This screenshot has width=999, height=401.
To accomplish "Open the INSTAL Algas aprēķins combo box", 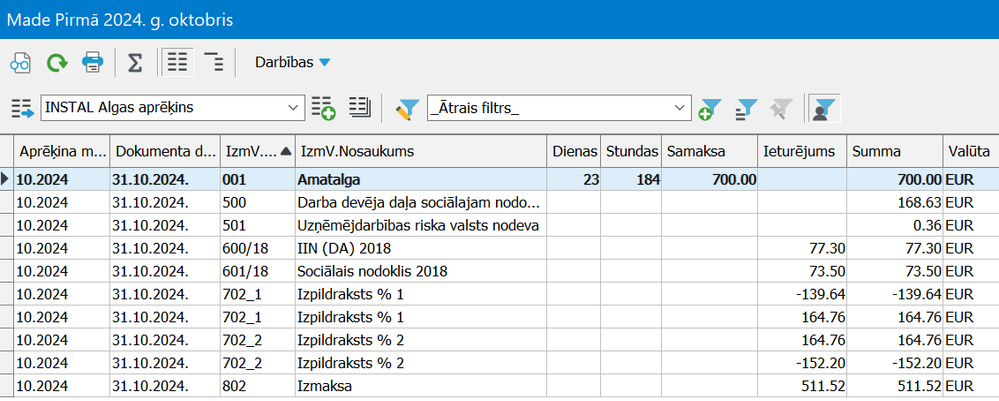I will [x=172, y=108].
